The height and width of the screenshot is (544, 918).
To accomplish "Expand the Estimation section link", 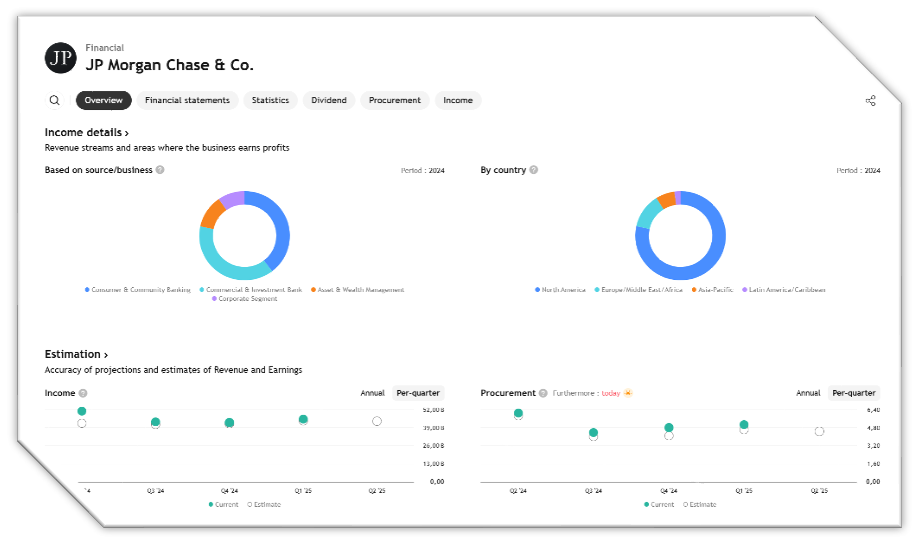I will [x=76, y=354].
